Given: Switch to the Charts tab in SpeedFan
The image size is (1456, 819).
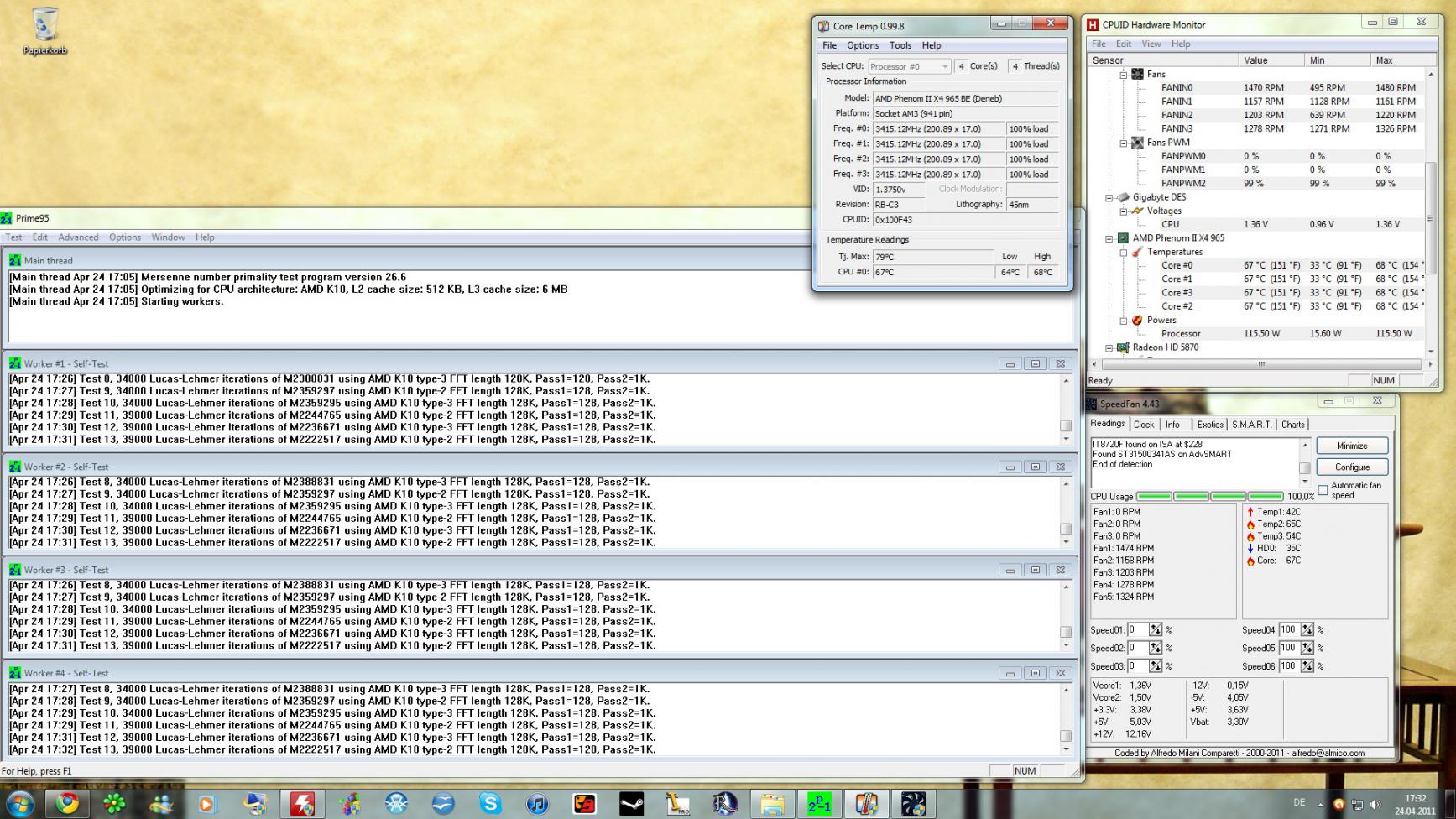Looking at the screenshot, I should coord(1293,425).
